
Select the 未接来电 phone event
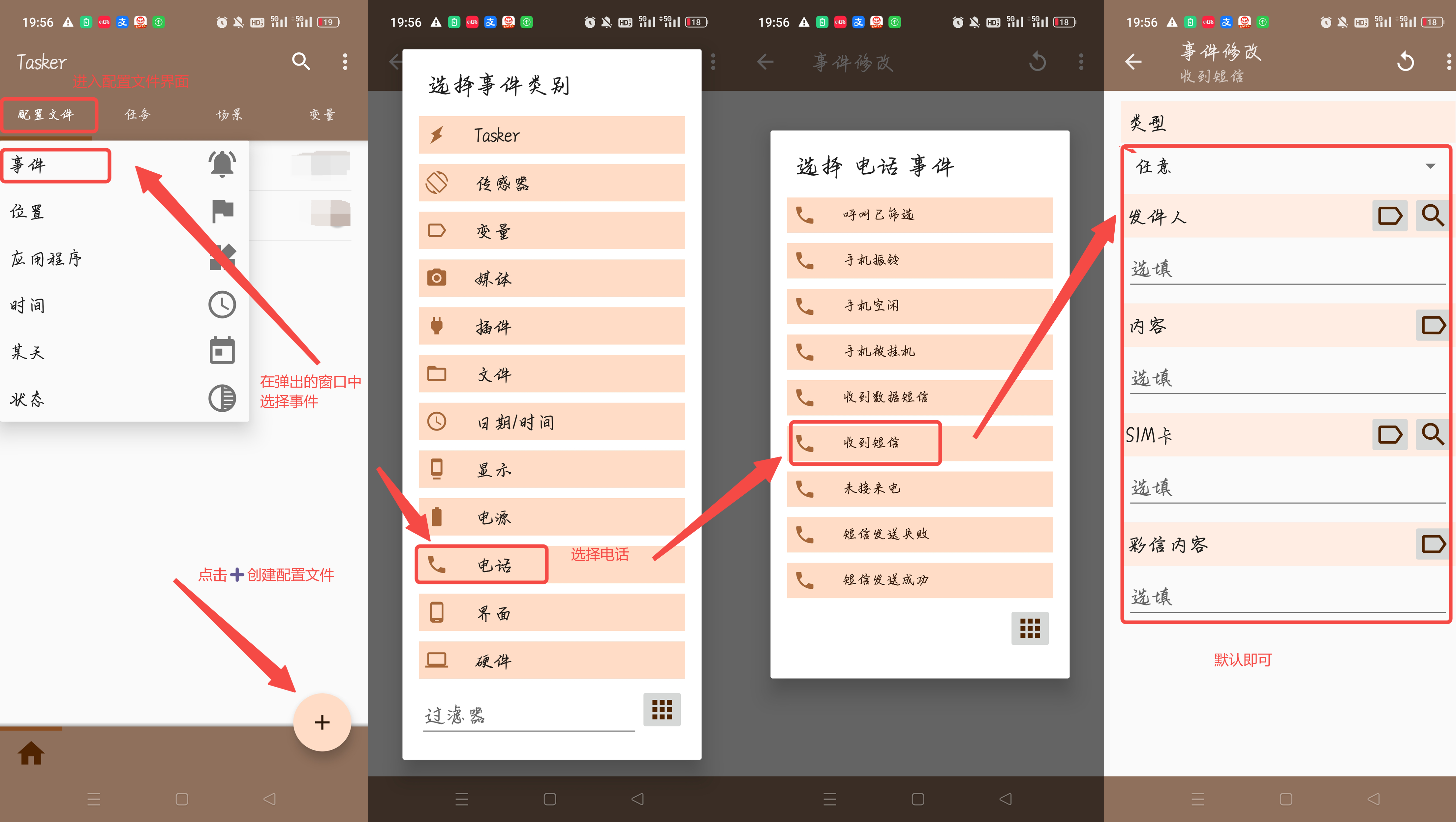click(x=920, y=489)
